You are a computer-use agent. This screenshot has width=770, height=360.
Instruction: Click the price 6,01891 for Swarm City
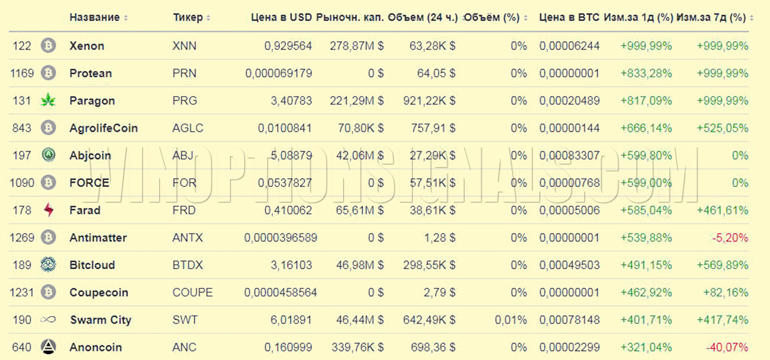pyautogui.click(x=291, y=320)
